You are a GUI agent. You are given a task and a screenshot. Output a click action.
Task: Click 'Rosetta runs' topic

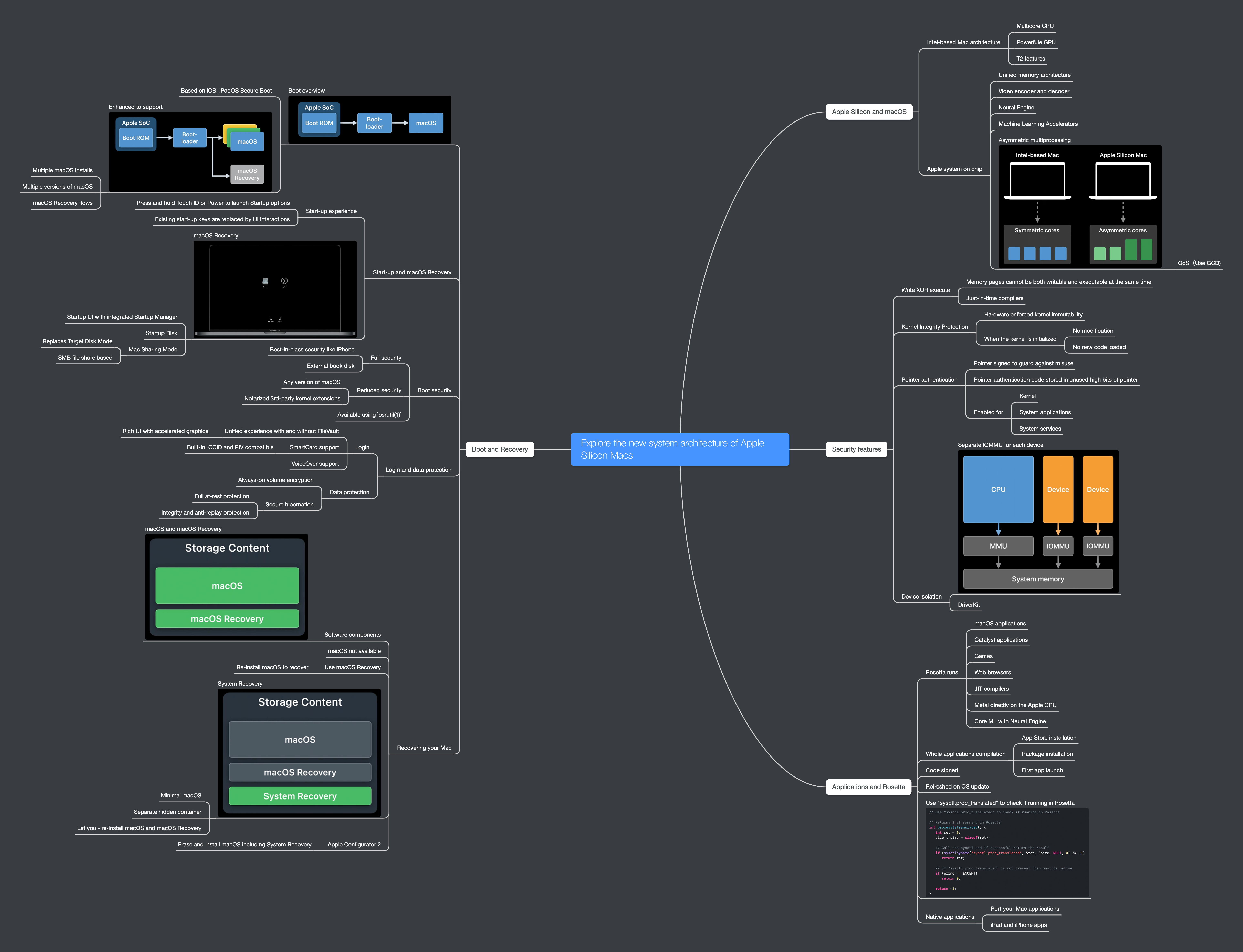[x=942, y=673]
